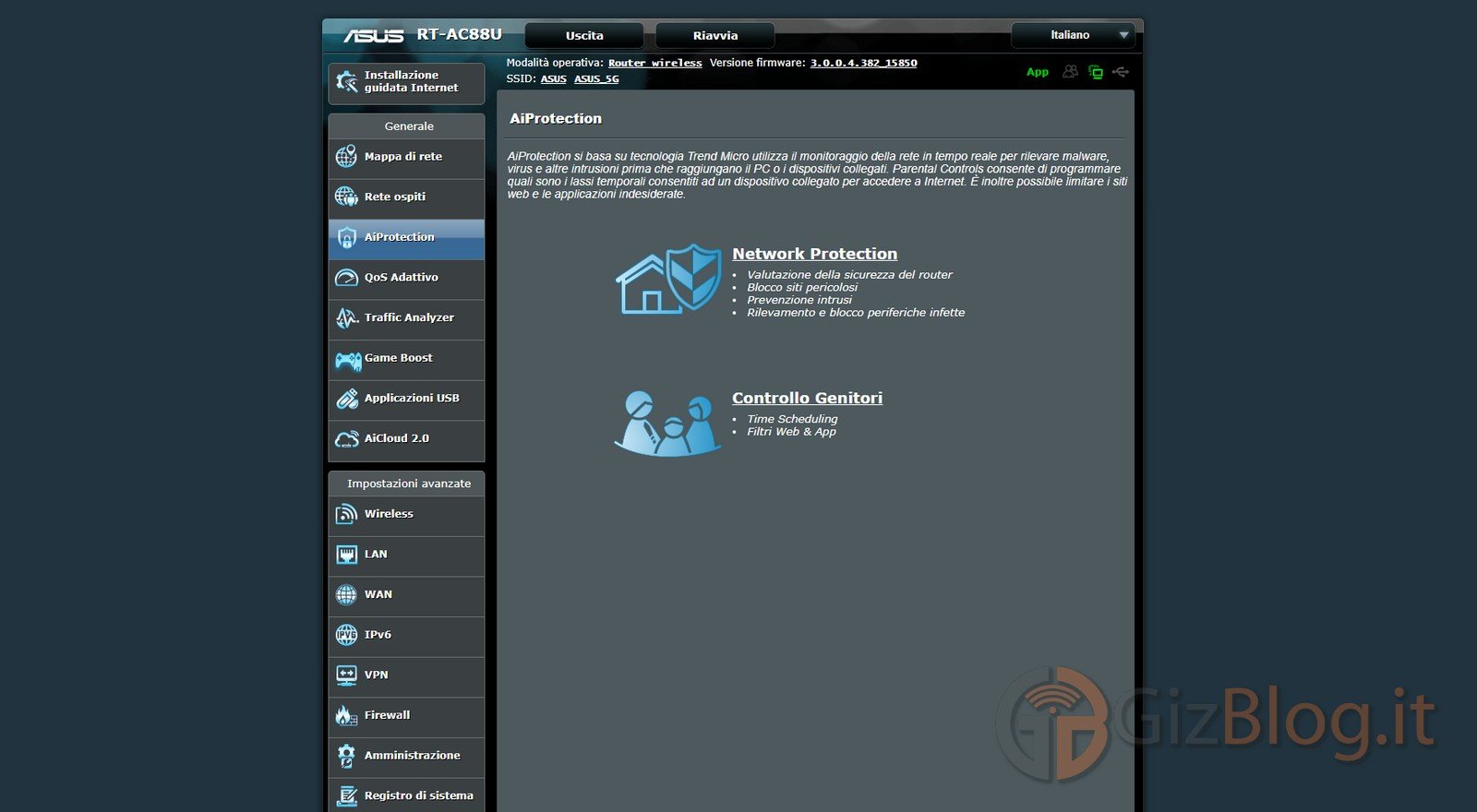The image size is (1477, 812).
Task: Click the Uscita logout button
Action: 584,36
